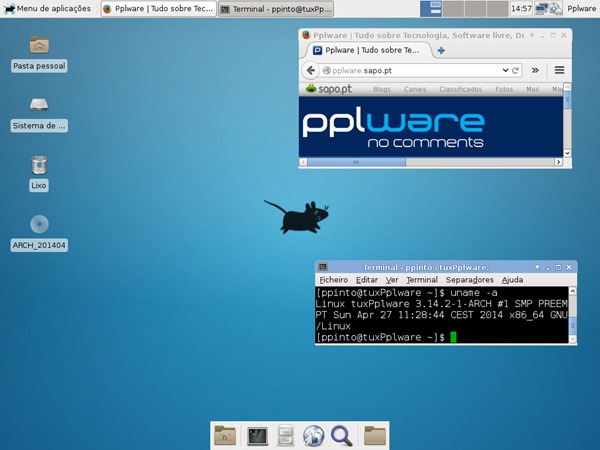Screen dimensions: 600x450
Task: Shade the Firefox window with up arrow
Action: click(532, 35)
